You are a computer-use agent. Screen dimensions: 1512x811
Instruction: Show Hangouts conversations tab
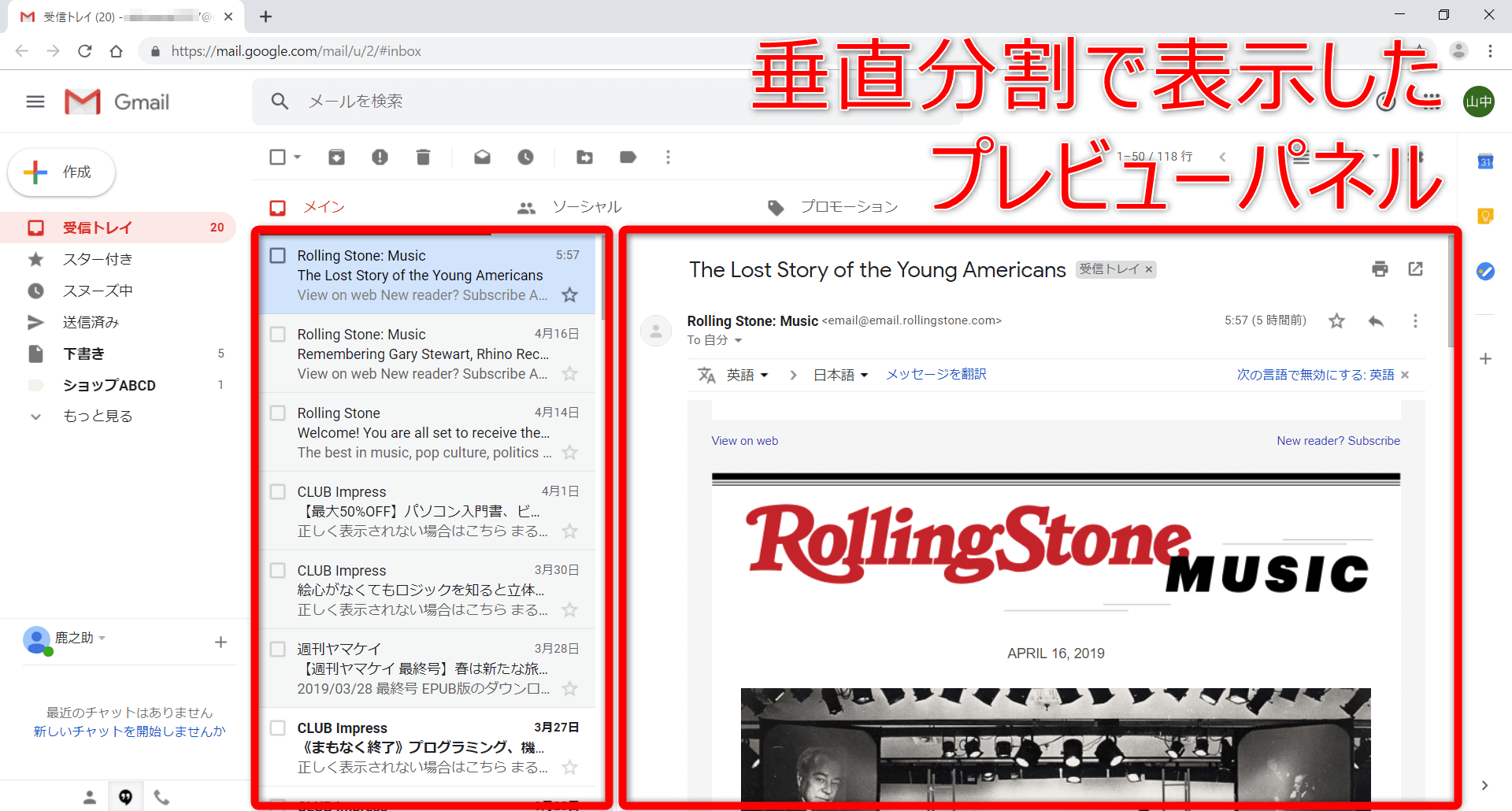[x=126, y=798]
